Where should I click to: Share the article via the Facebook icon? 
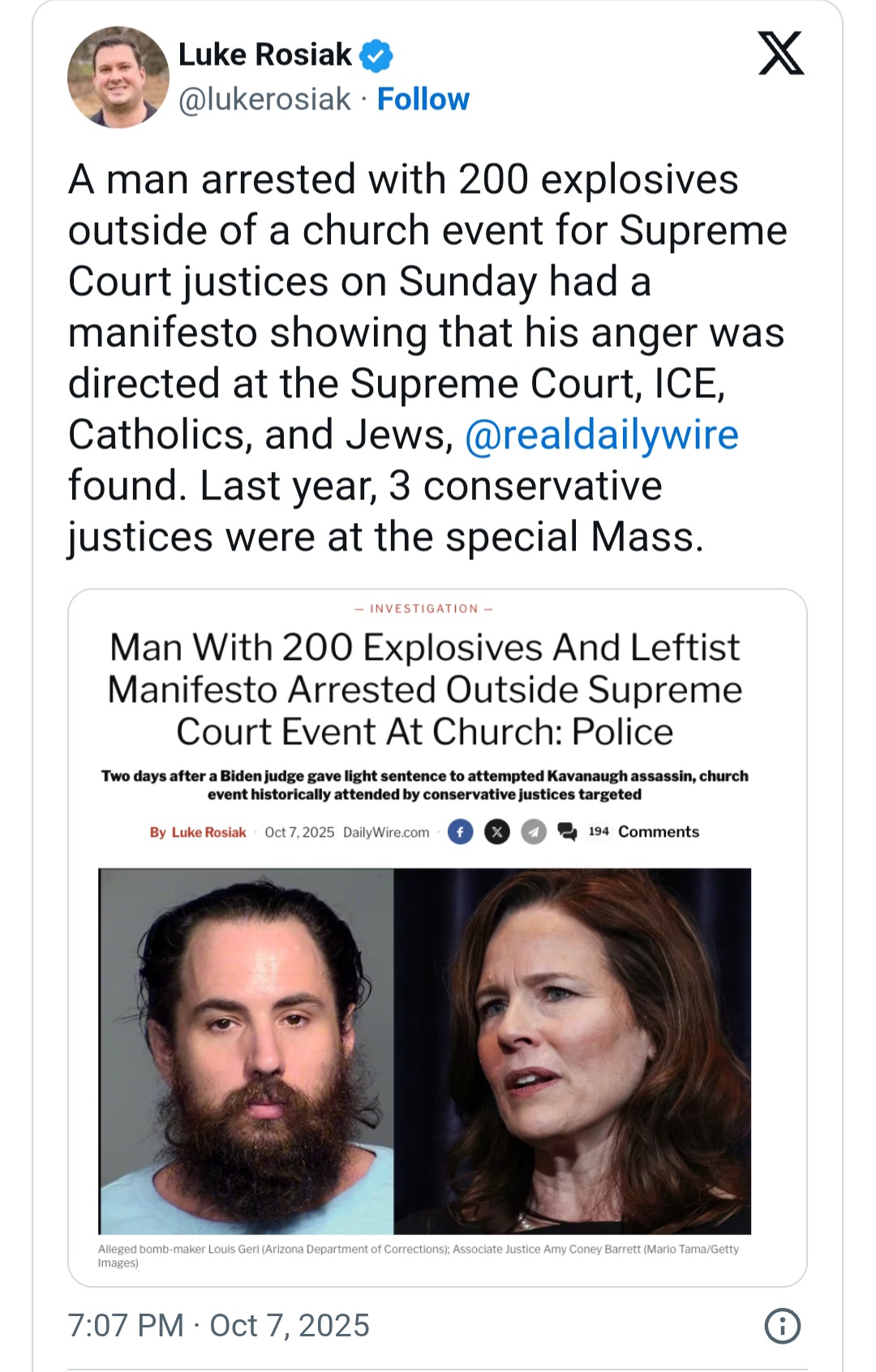tap(460, 832)
